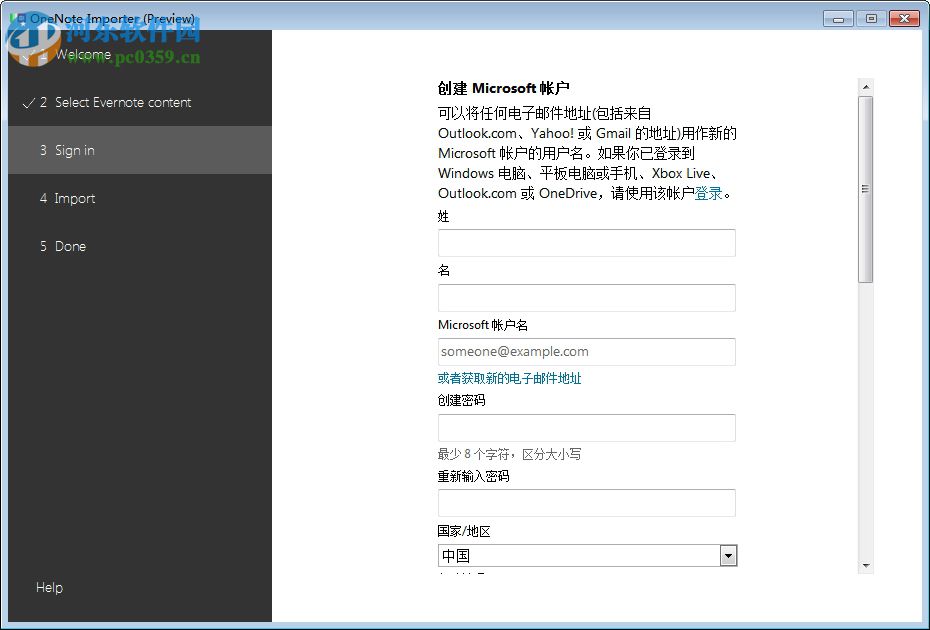Open the 国家/地区 dropdown showing 中国

(x=586, y=555)
